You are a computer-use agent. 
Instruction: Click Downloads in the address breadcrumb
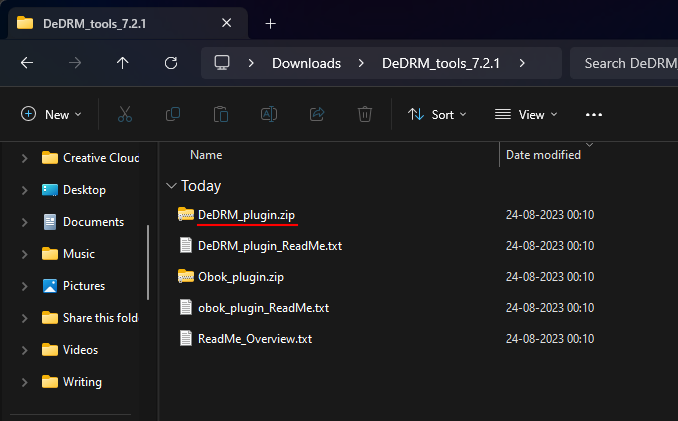pyautogui.click(x=306, y=63)
